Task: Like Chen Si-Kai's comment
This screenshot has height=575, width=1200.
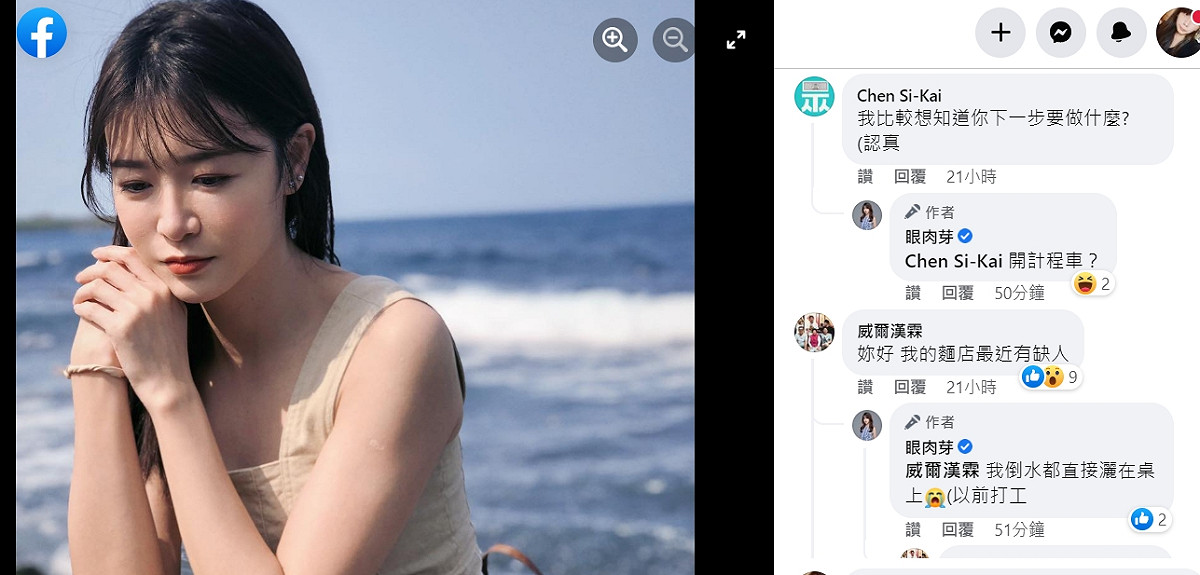Action: 866,177
